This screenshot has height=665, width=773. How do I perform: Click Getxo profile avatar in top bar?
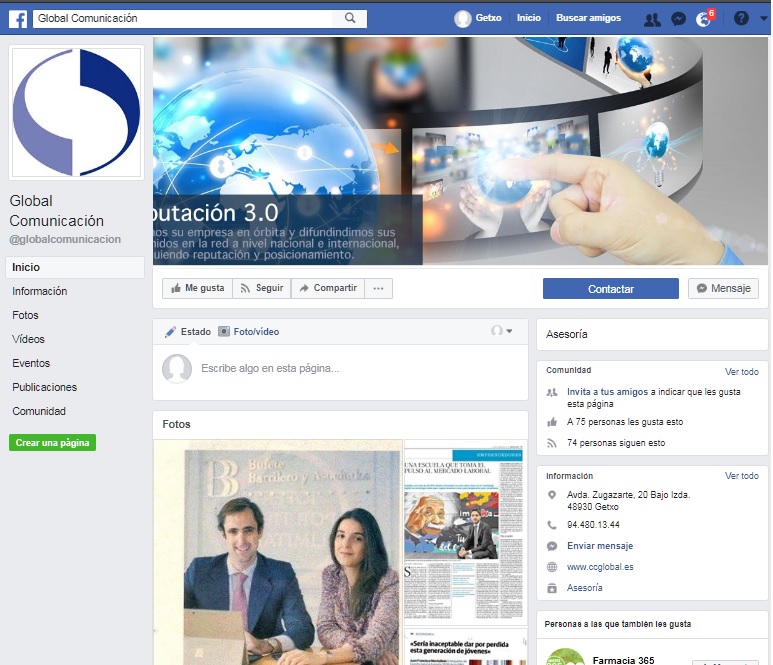462,19
